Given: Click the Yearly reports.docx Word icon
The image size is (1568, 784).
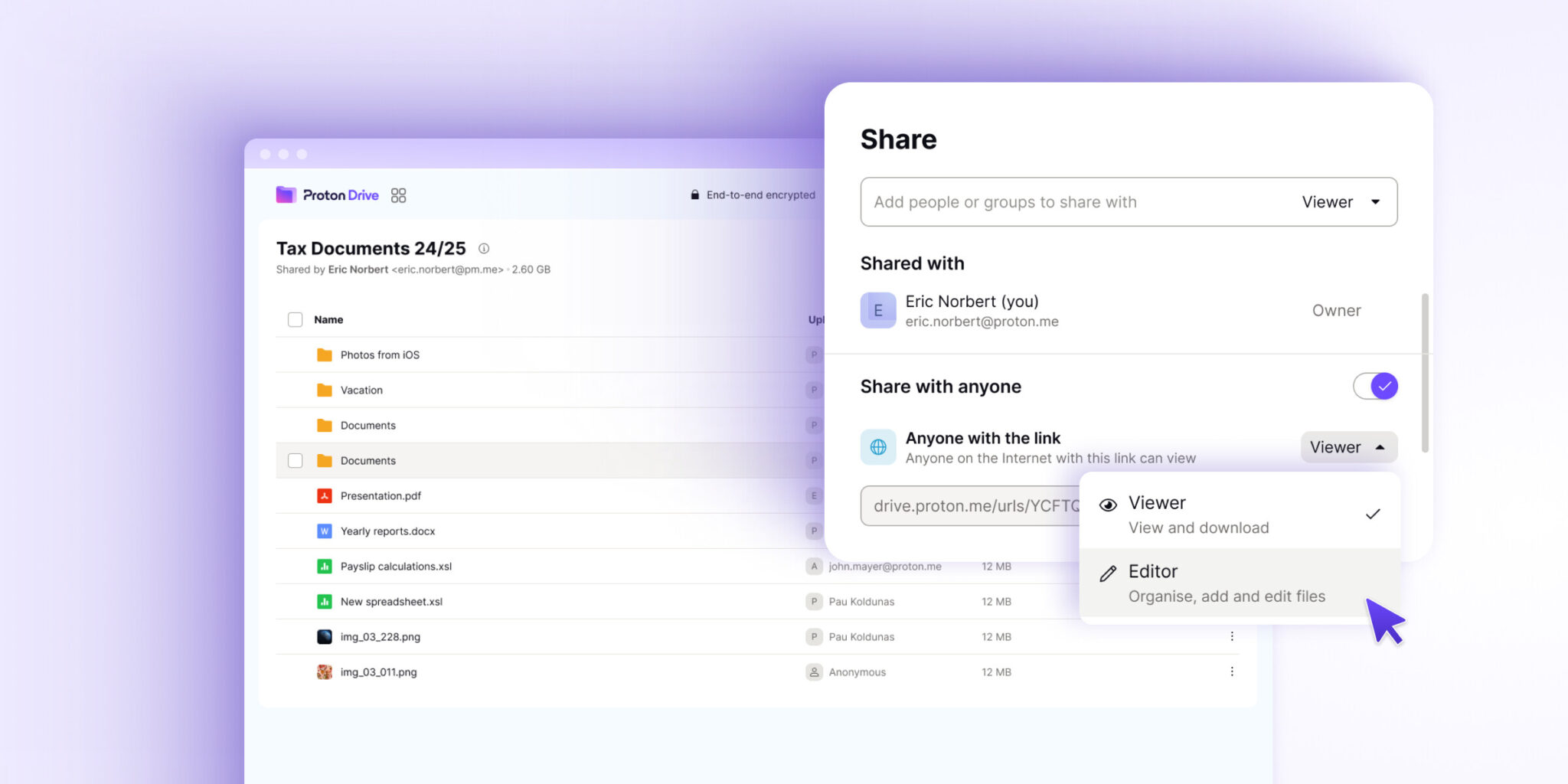Looking at the screenshot, I should point(325,531).
